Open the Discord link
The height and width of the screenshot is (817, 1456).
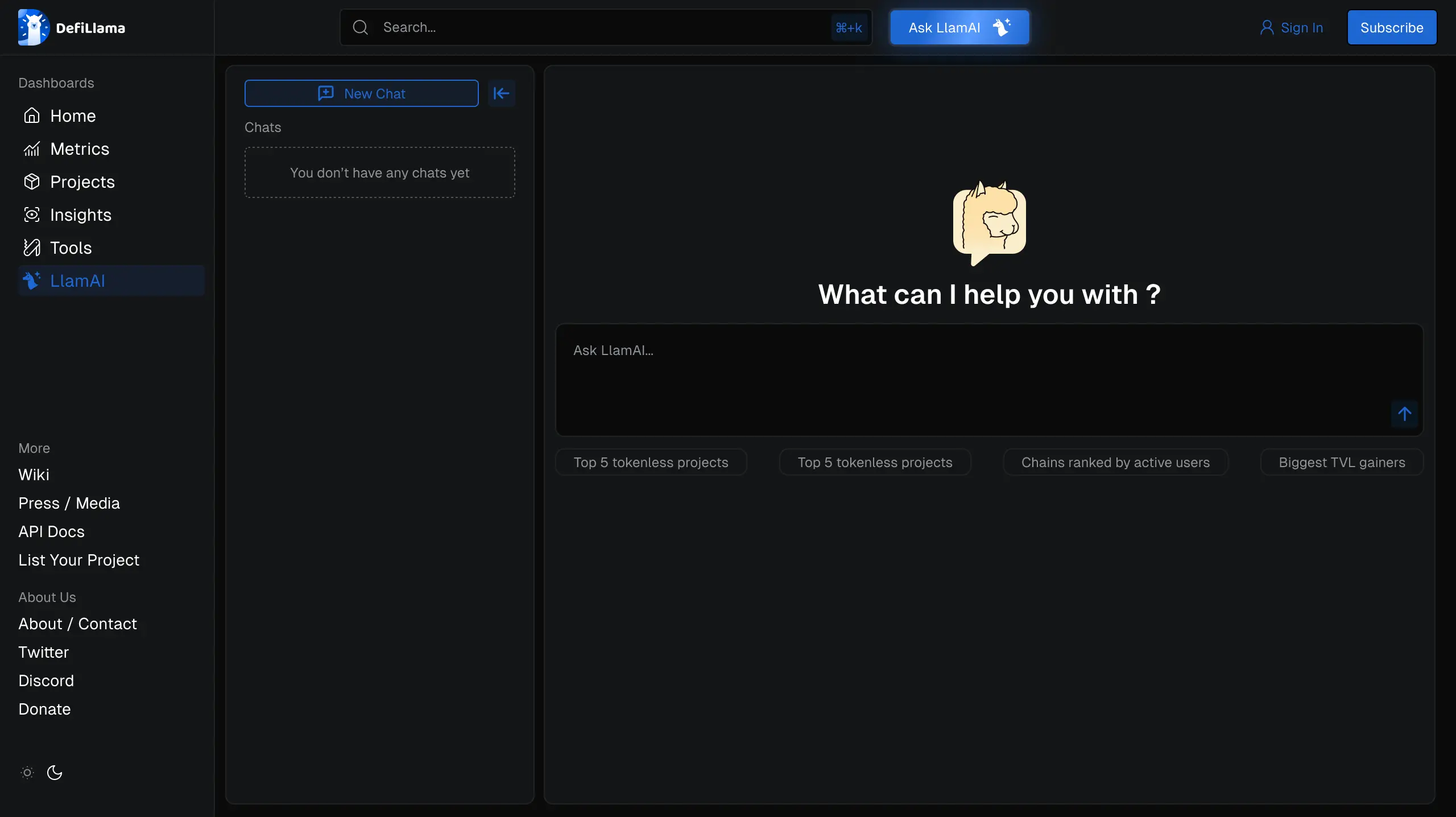click(x=46, y=680)
